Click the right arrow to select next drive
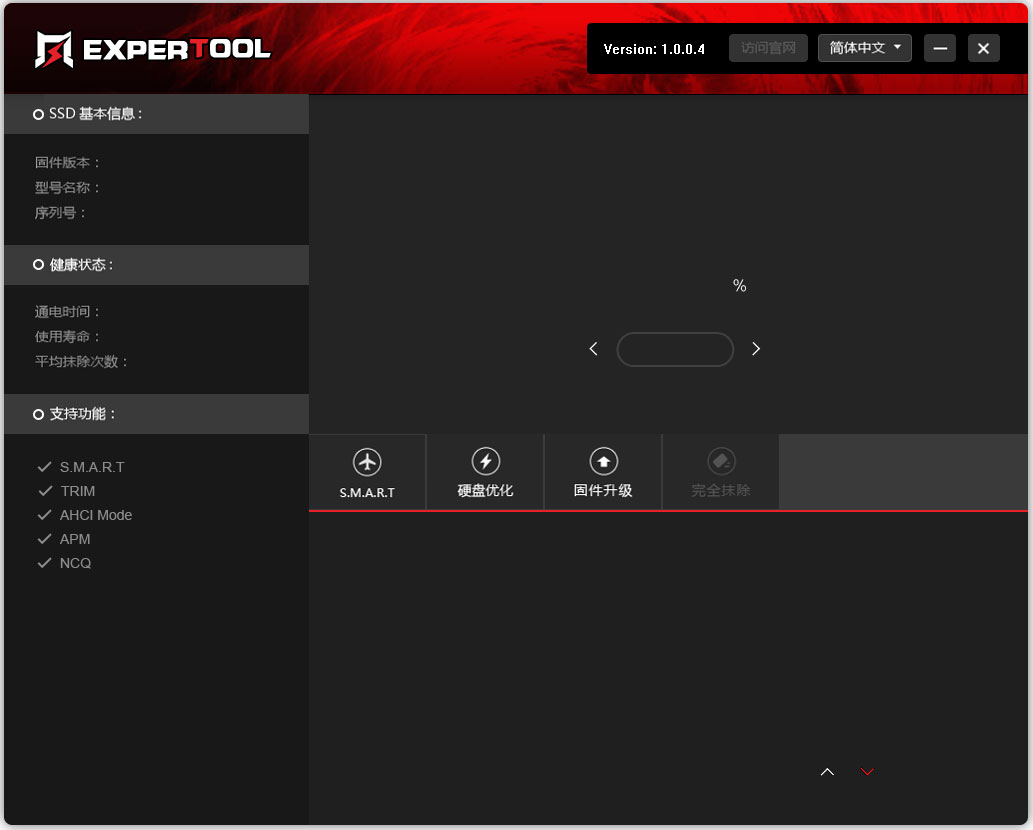This screenshot has height=830, width=1033. (756, 348)
